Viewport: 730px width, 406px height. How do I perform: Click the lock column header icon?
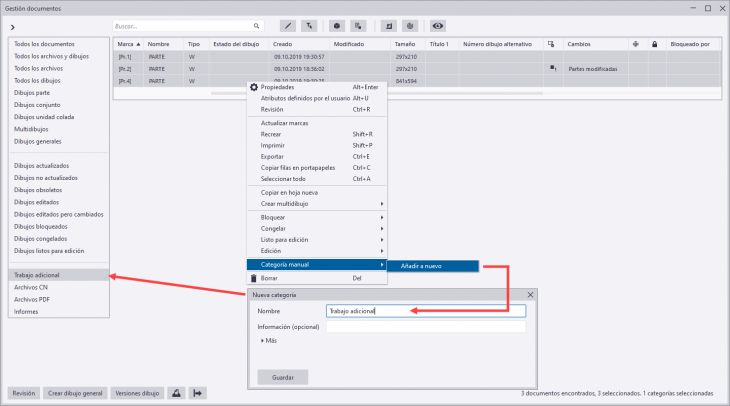point(655,44)
